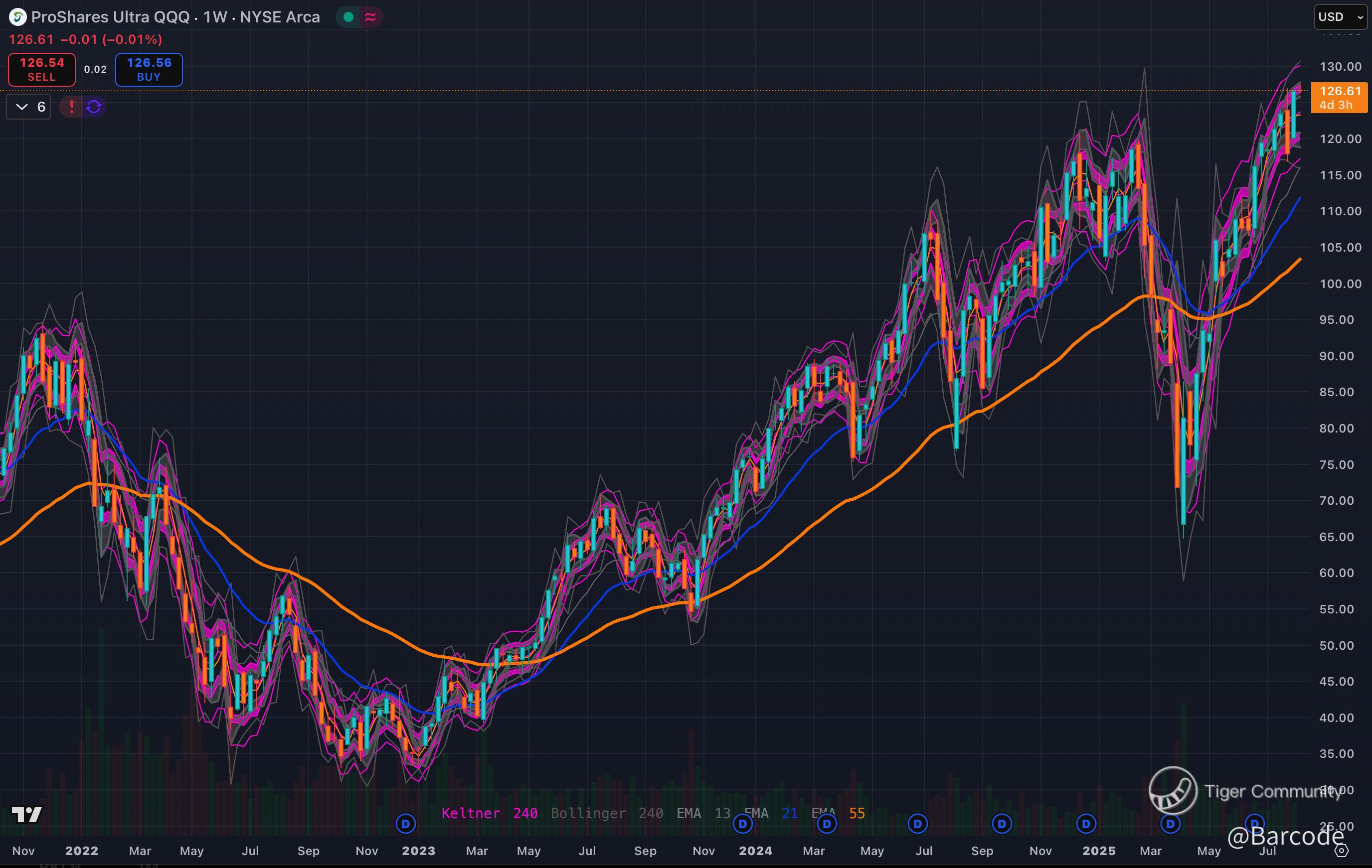Click dividend marker near 2024 label
This screenshot has width=1372, height=868.
(742, 824)
